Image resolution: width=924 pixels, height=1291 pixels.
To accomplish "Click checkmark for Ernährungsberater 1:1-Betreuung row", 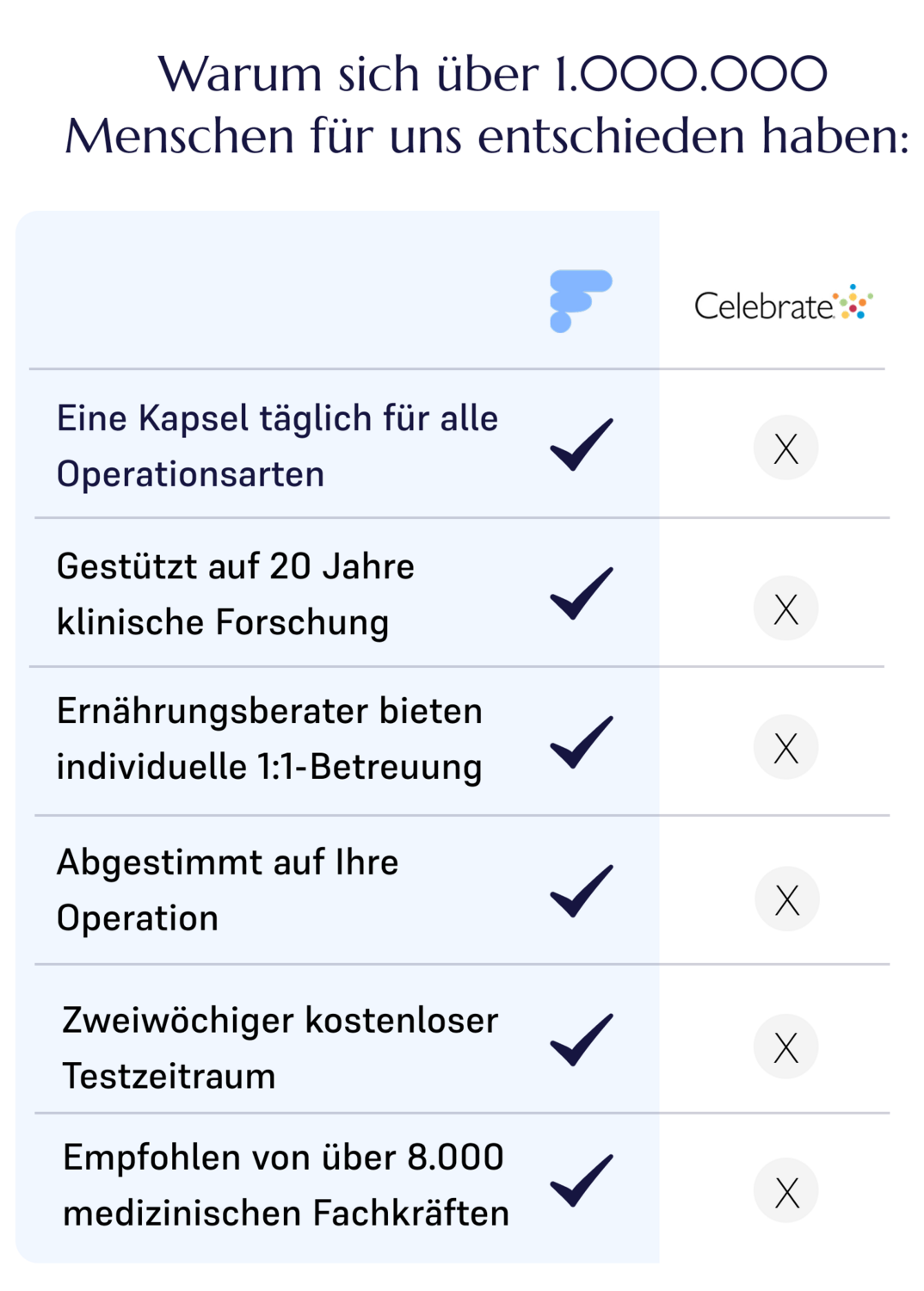I will click(x=582, y=741).
